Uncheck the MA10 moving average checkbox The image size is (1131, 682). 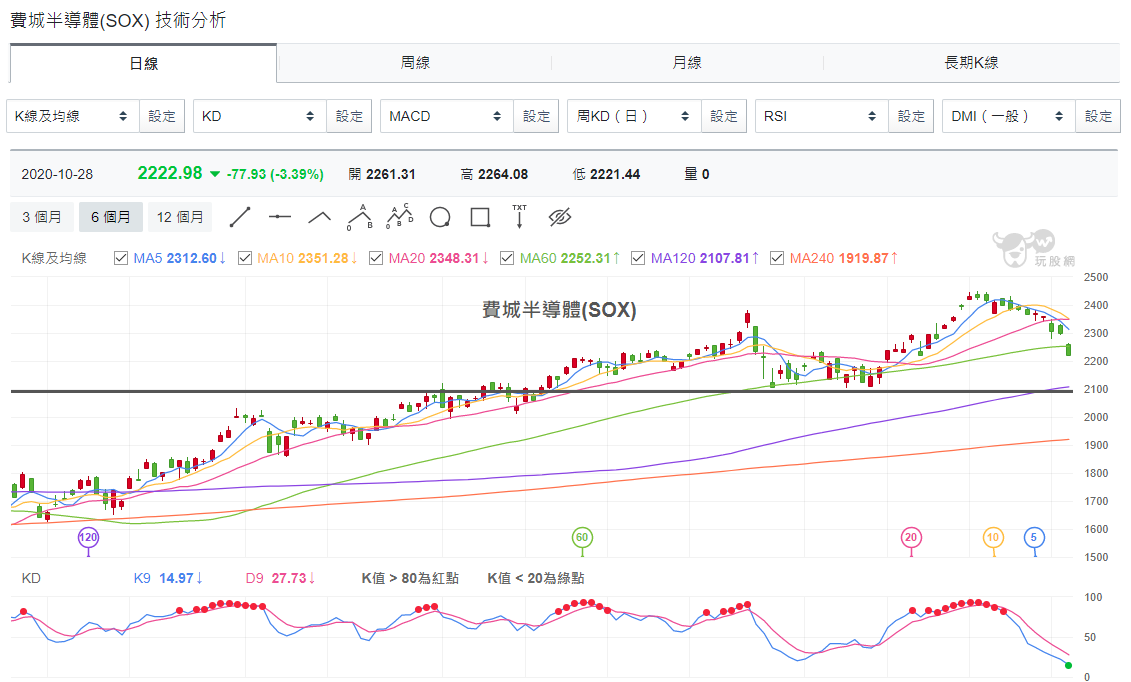(245, 258)
